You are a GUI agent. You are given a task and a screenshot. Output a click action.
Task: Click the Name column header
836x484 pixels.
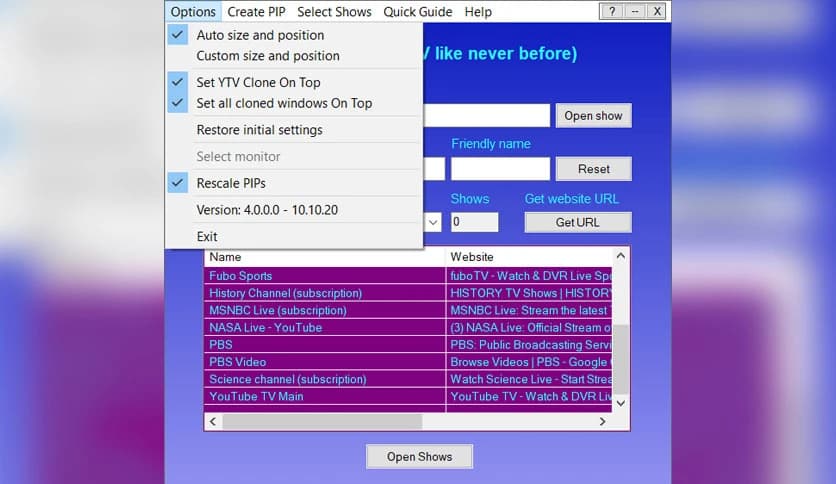pyautogui.click(x=324, y=257)
